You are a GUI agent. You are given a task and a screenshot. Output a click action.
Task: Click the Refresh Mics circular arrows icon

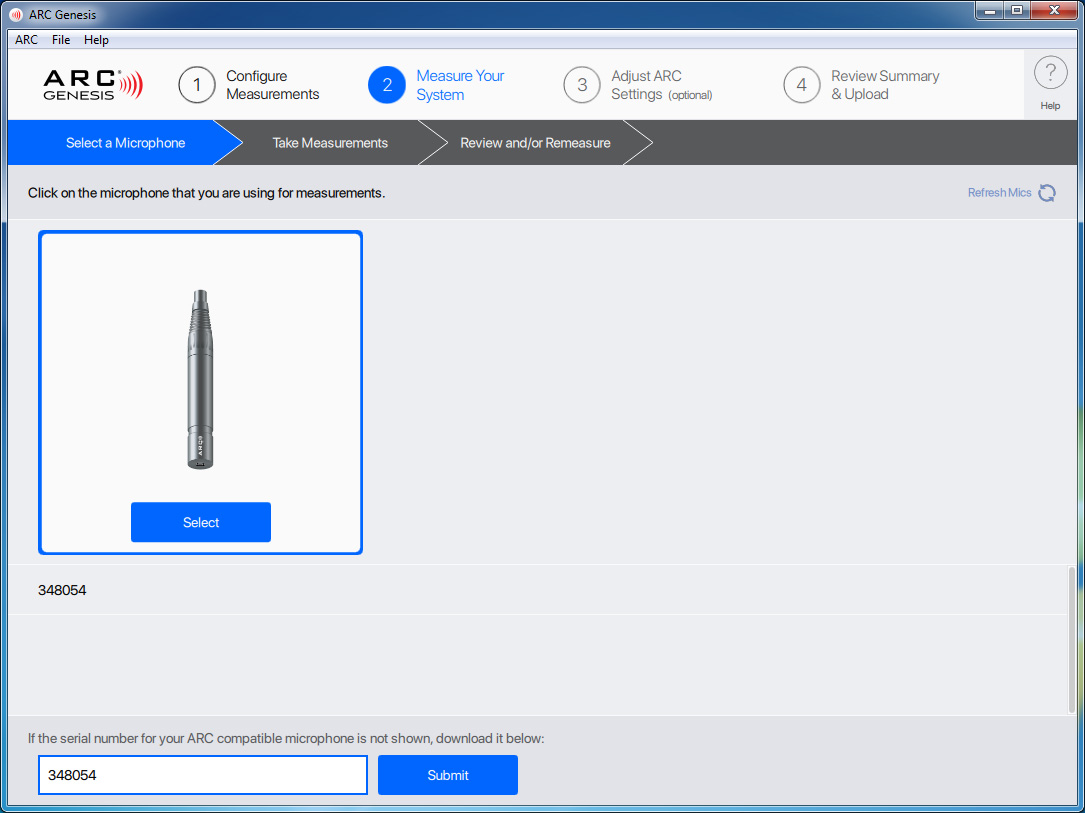pos(1047,193)
